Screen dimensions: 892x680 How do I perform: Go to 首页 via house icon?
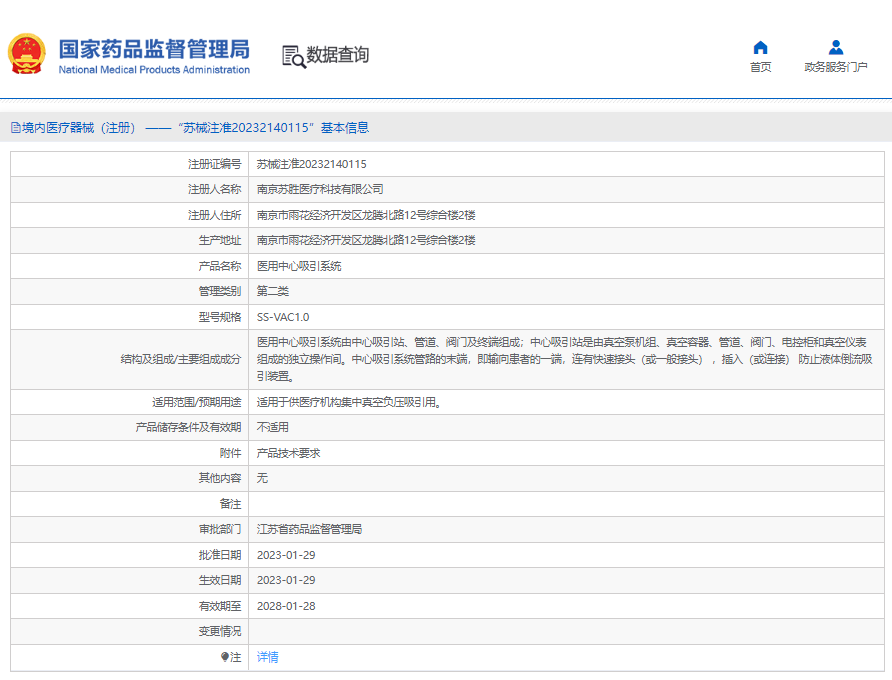(x=760, y=47)
